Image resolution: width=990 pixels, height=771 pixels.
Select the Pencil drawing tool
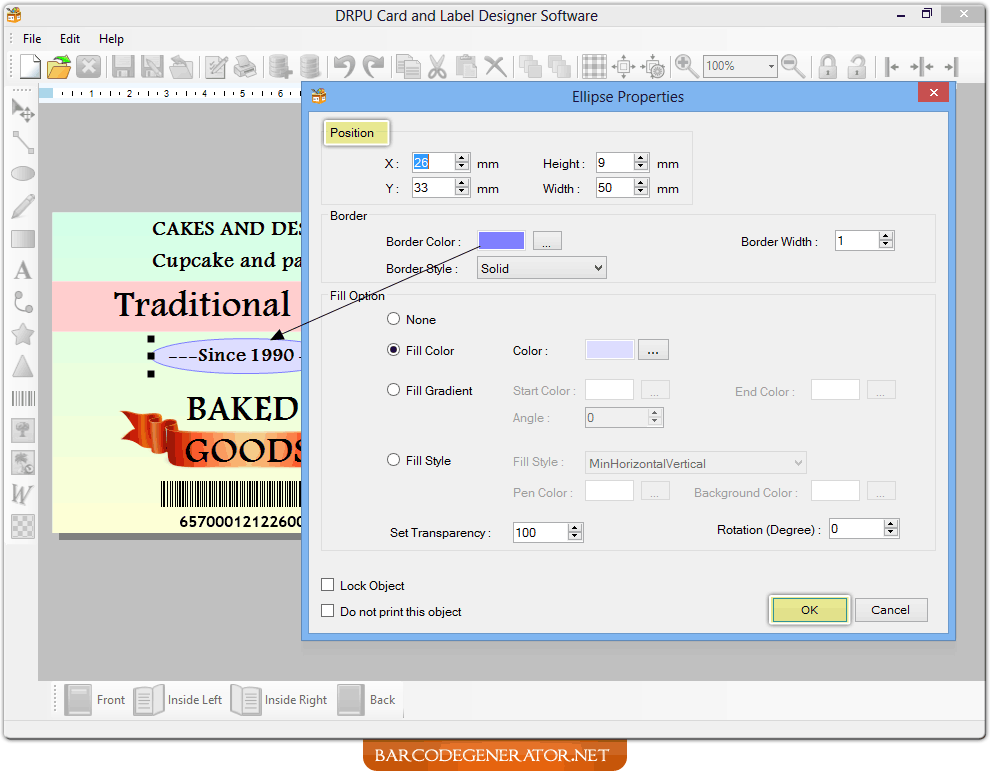pos(22,205)
